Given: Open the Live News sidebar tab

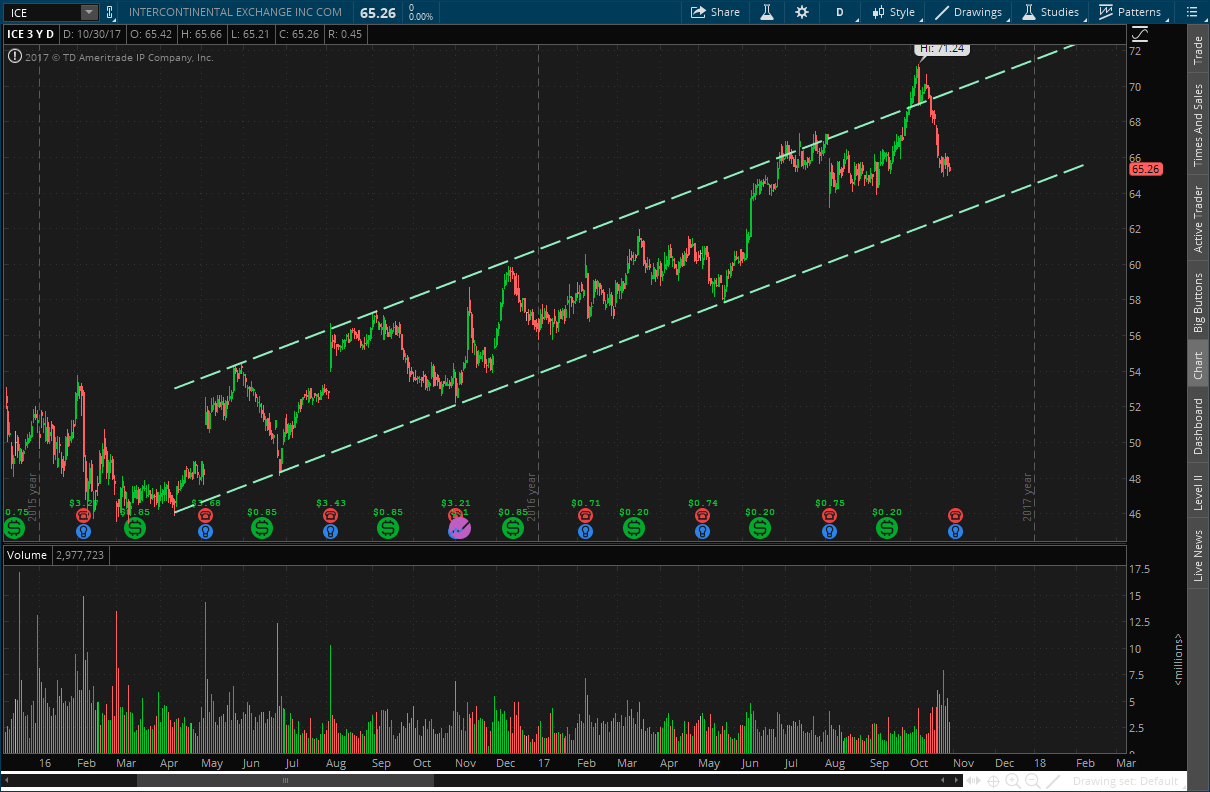Looking at the screenshot, I should (1198, 556).
